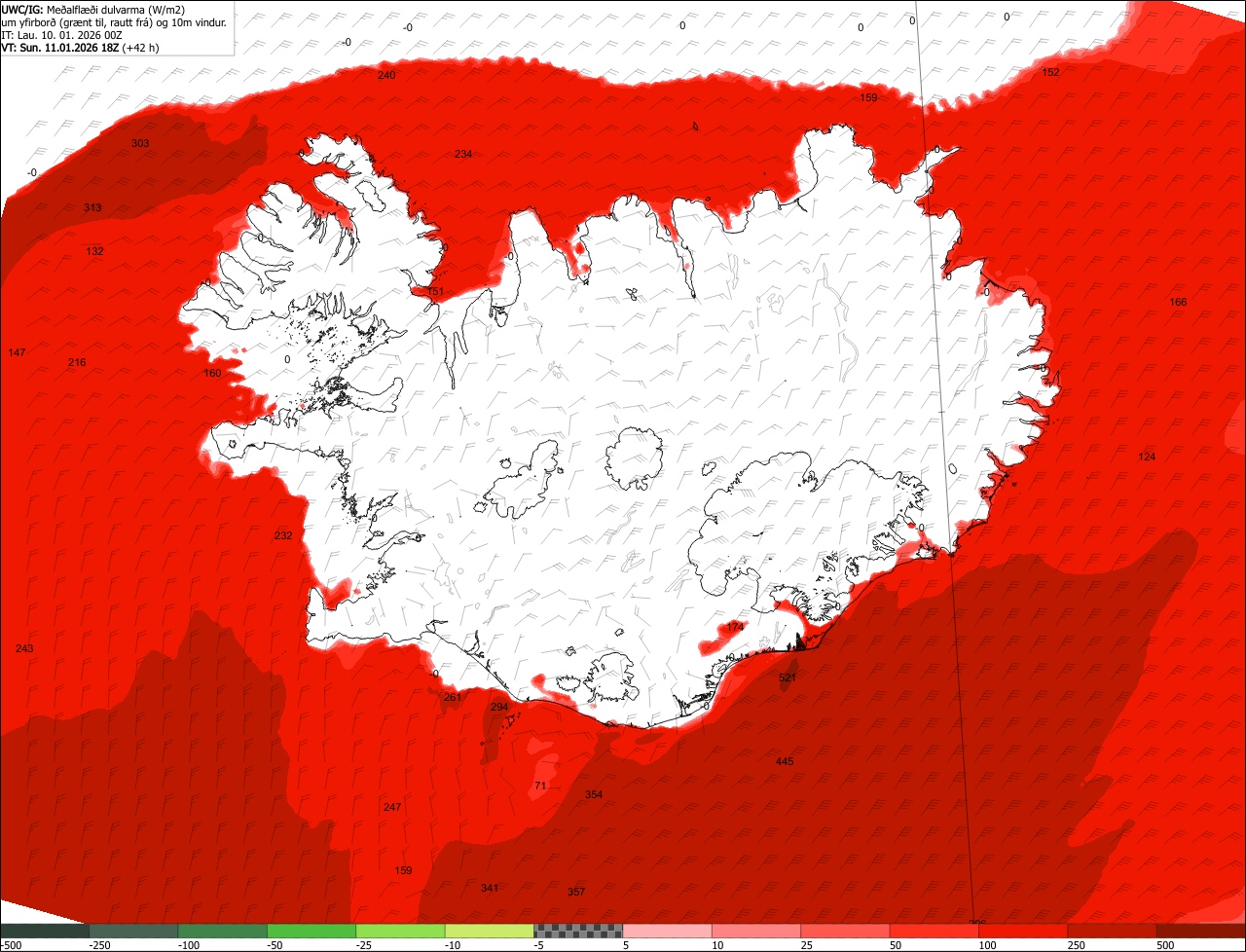Click the map value '124'

pyautogui.click(x=1147, y=457)
